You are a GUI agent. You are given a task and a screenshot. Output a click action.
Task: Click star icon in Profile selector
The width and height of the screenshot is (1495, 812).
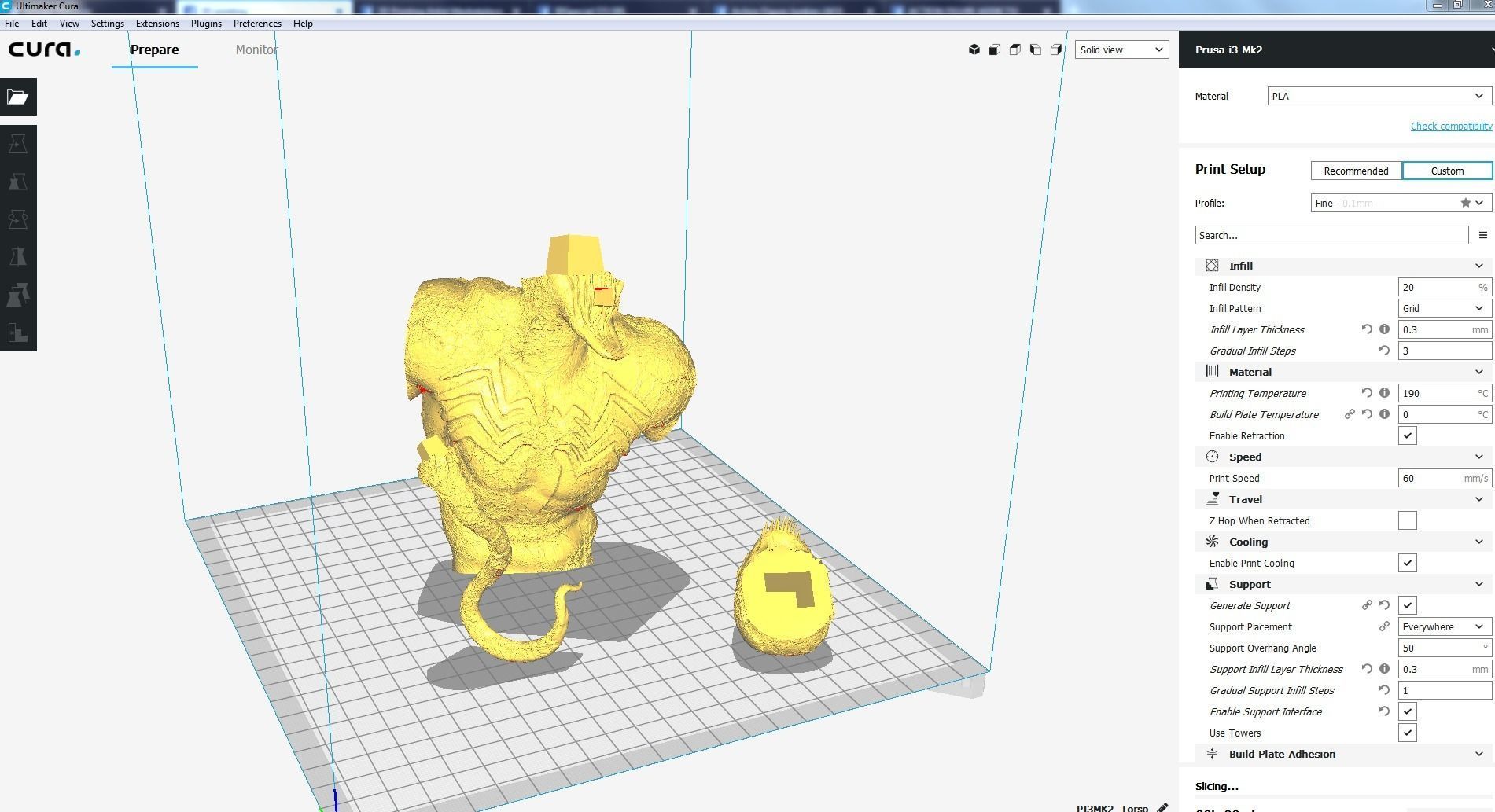point(1466,203)
